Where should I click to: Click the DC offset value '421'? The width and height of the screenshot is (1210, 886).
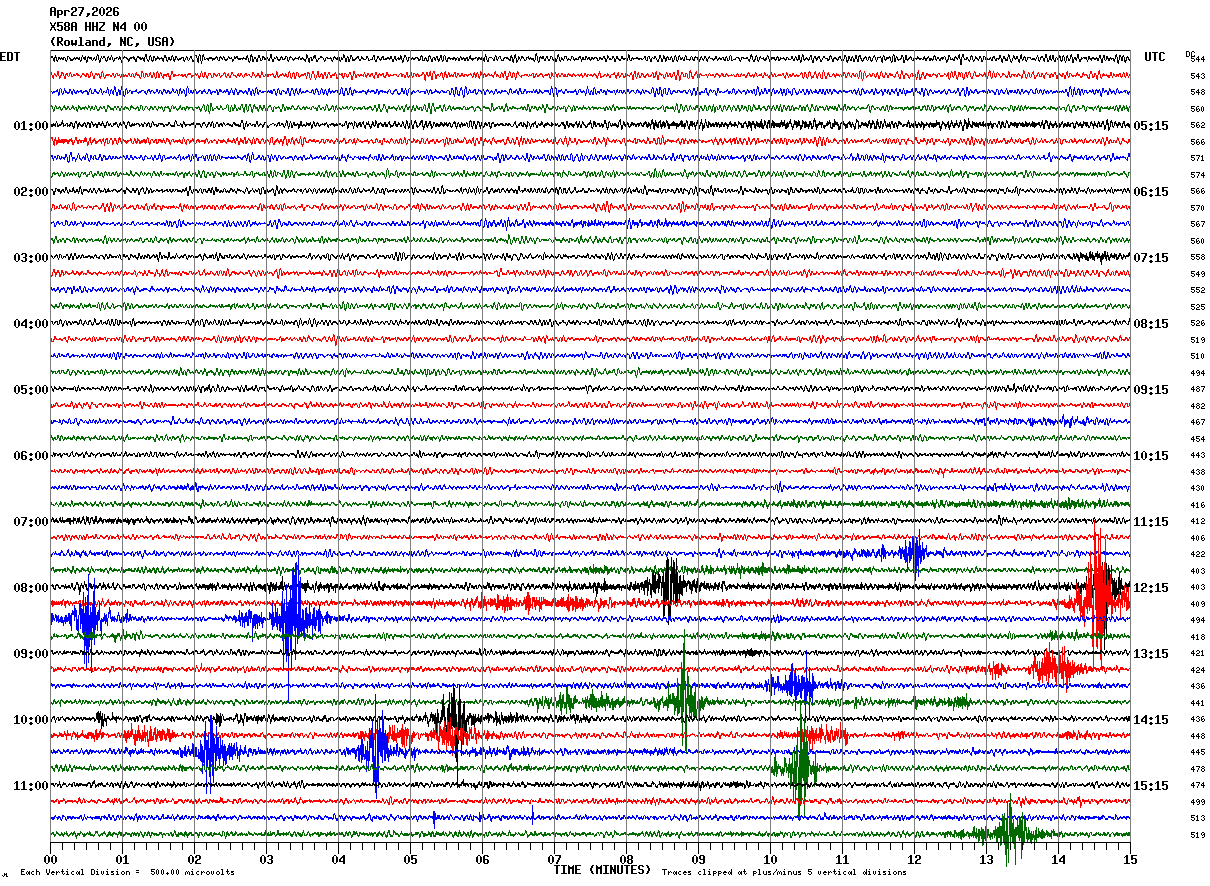(1197, 654)
